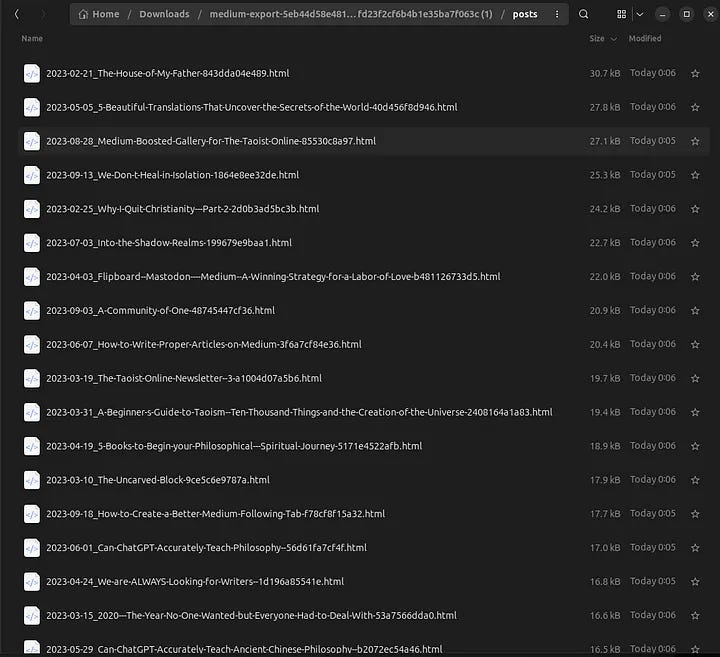Select 2023-03-31_A-Beginner-s-Guide-to-Taoism file name
Screen dimensions: 720x657
tap(299, 412)
